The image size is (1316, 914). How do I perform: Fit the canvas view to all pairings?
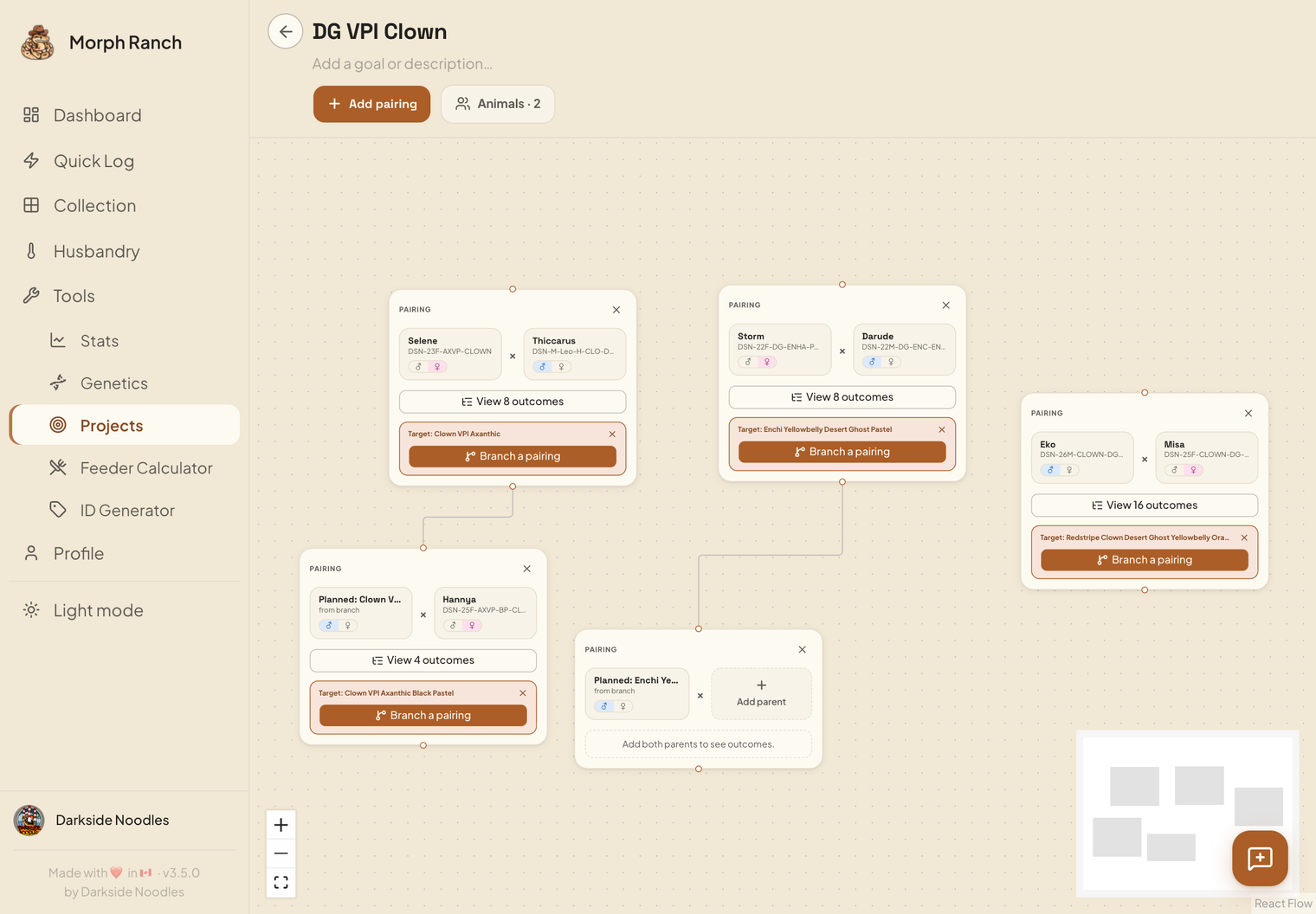(281, 882)
